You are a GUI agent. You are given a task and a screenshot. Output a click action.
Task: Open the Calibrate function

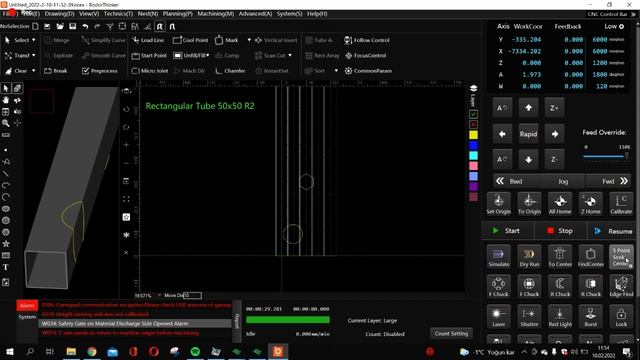coord(621,204)
